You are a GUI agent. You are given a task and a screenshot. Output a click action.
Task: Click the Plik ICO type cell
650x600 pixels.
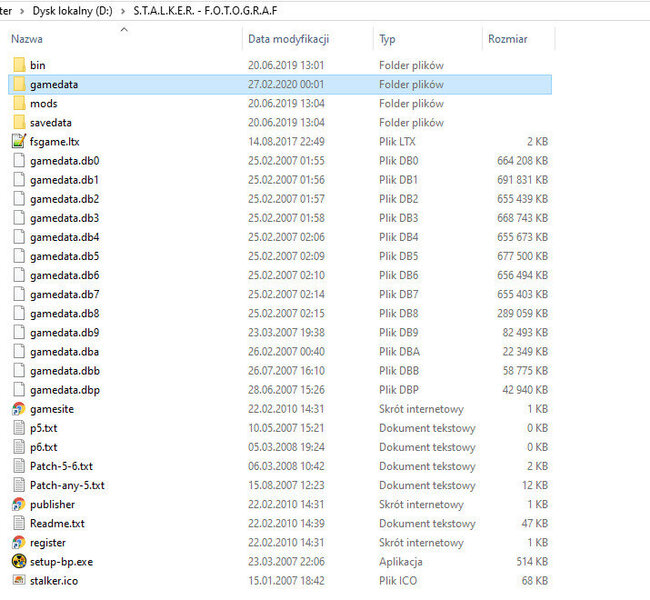pos(398,581)
